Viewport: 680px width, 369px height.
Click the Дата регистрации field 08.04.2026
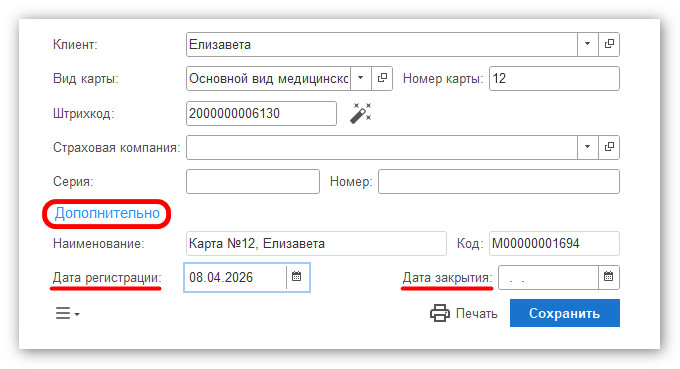(x=235, y=277)
